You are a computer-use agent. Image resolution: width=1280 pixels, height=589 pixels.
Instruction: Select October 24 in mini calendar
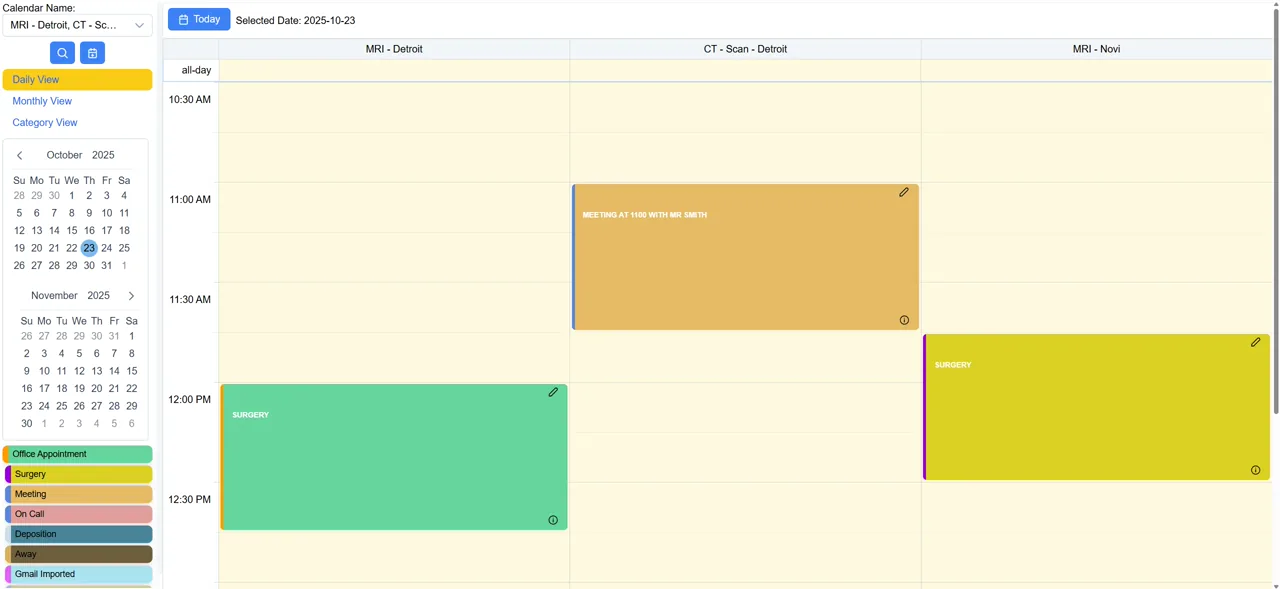(x=107, y=248)
